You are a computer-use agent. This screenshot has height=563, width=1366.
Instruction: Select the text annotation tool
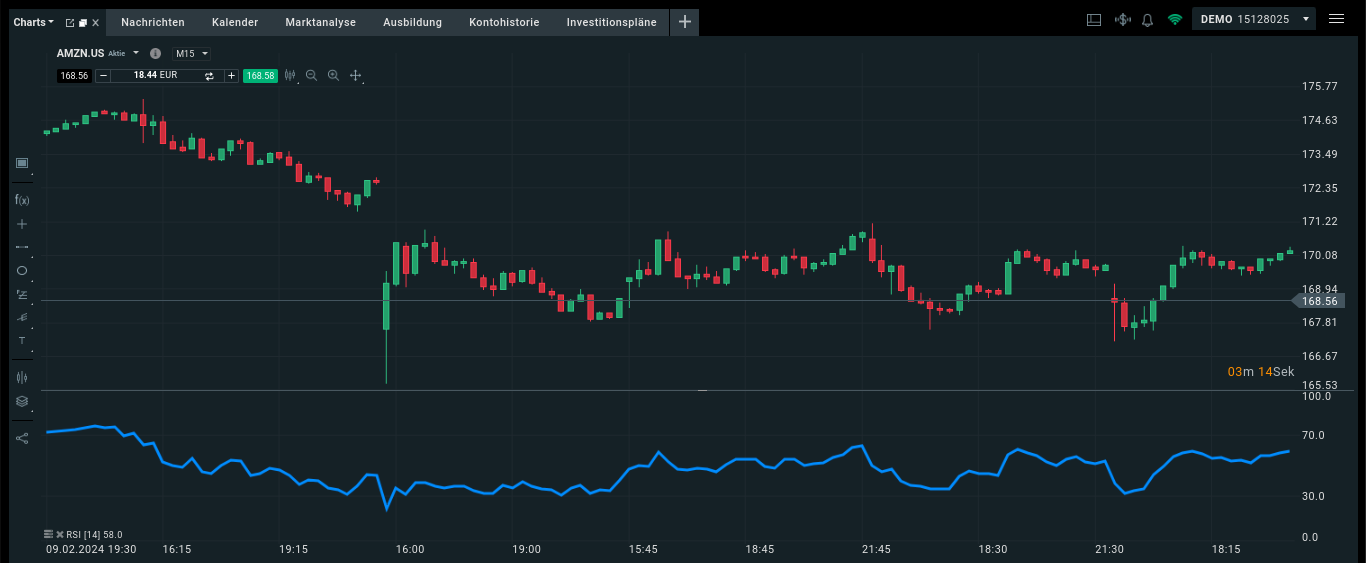click(x=22, y=341)
